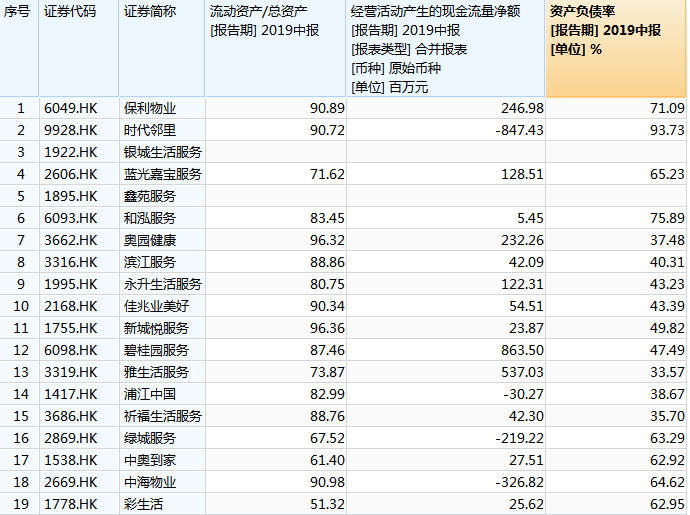Click the value 71.62

pyautogui.click(x=327, y=174)
